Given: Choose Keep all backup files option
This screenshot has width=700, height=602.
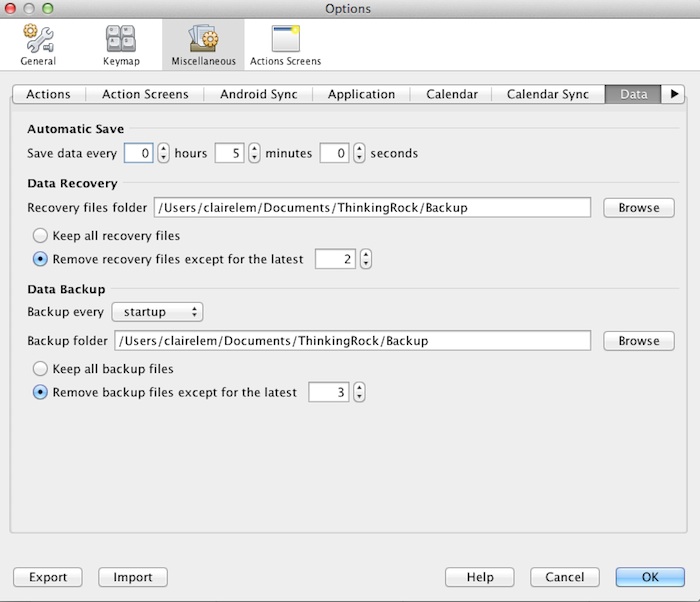Looking at the screenshot, I should [x=41, y=369].
